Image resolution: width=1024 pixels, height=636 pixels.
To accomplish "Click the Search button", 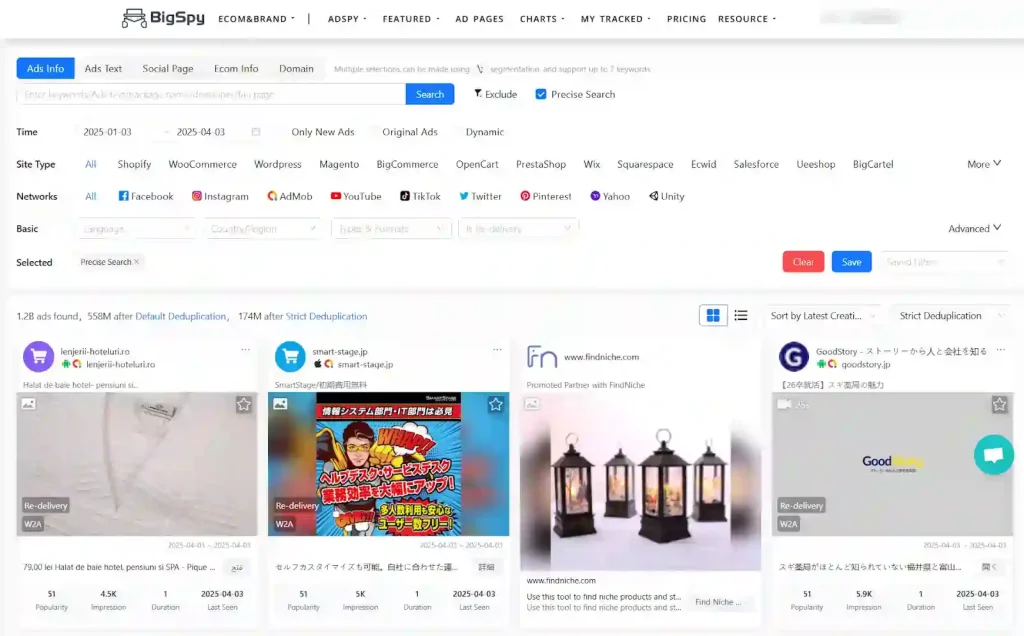I will (x=430, y=94).
